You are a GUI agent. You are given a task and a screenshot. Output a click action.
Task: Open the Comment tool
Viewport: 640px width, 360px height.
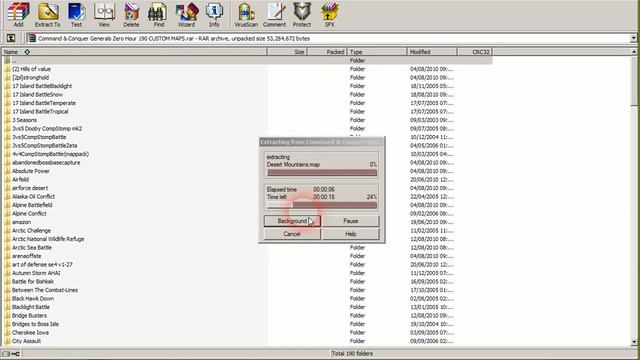[x=274, y=14]
